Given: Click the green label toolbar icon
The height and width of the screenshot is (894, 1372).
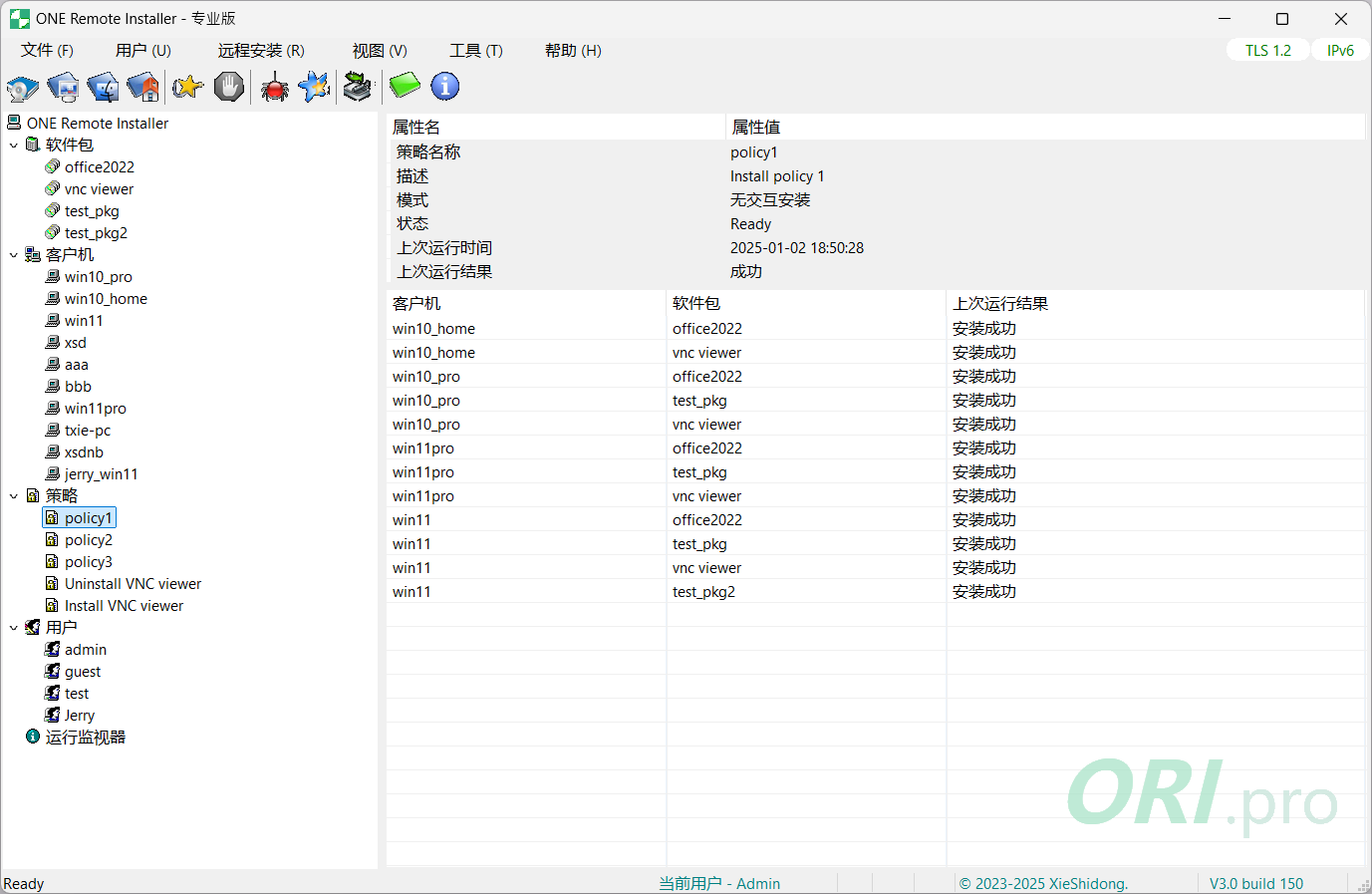Looking at the screenshot, I should [403, 87].
